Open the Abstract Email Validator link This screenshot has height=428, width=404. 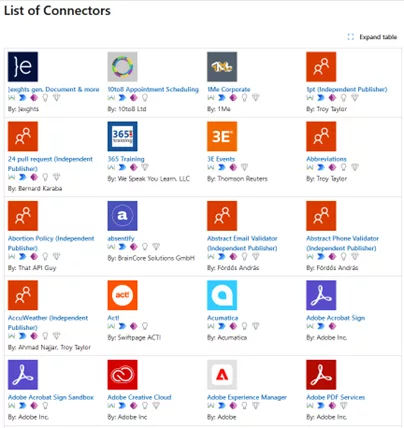242,243
